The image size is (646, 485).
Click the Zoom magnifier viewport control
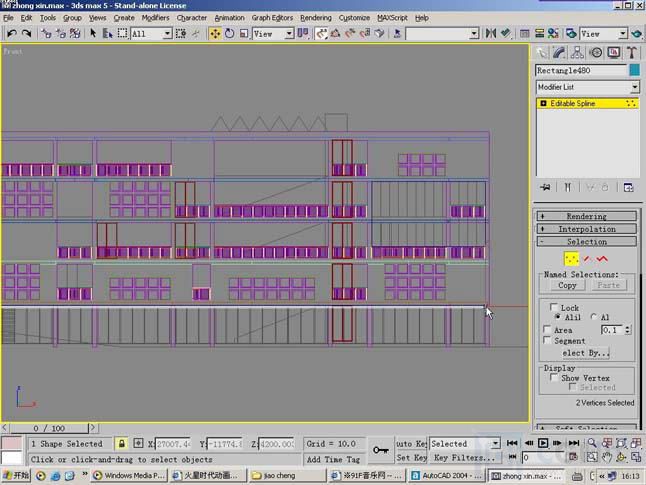(592, 443)
